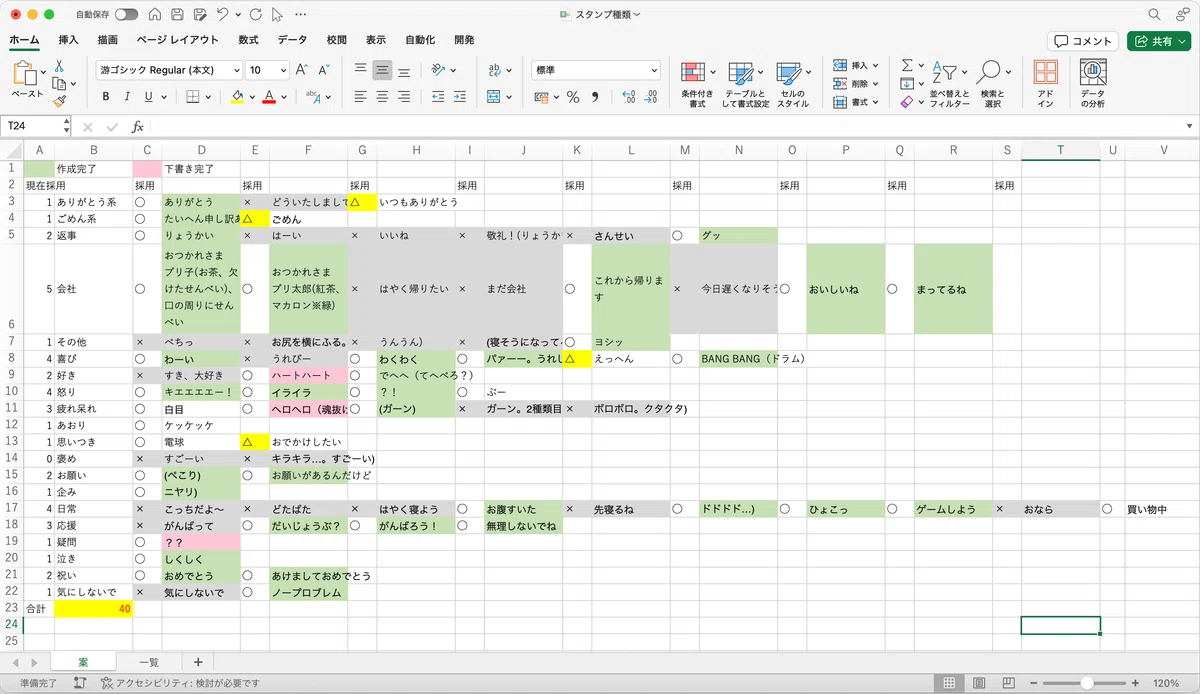The height and width of the screenshot is (694, 1200).
Task: Click the Home icon in title bar
Action: 154,15
